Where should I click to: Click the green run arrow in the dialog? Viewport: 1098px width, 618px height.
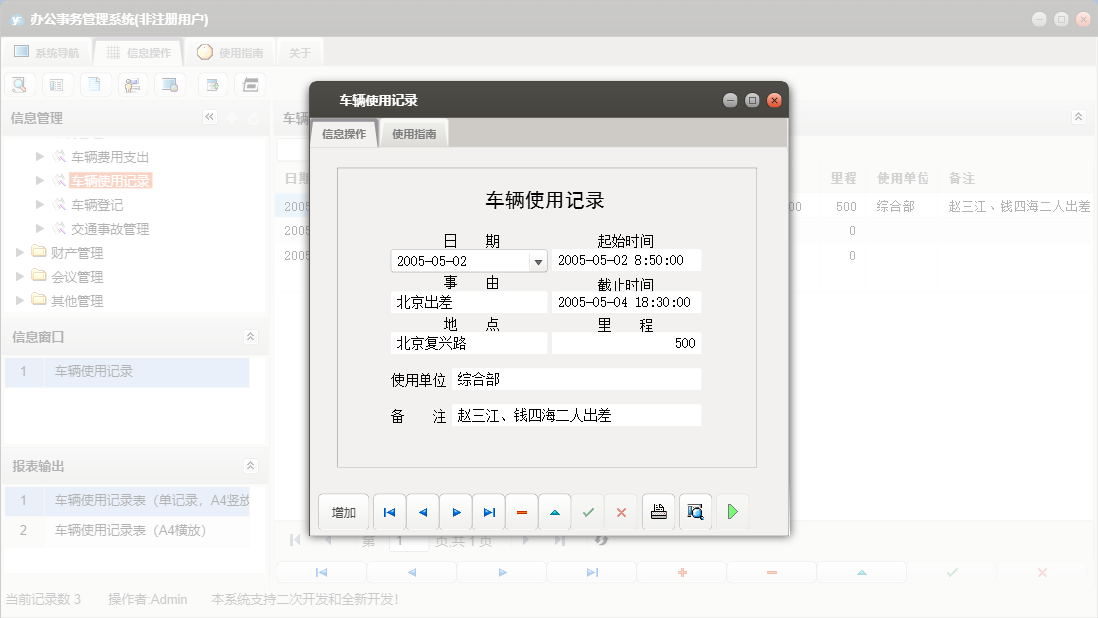pos(731,511)
